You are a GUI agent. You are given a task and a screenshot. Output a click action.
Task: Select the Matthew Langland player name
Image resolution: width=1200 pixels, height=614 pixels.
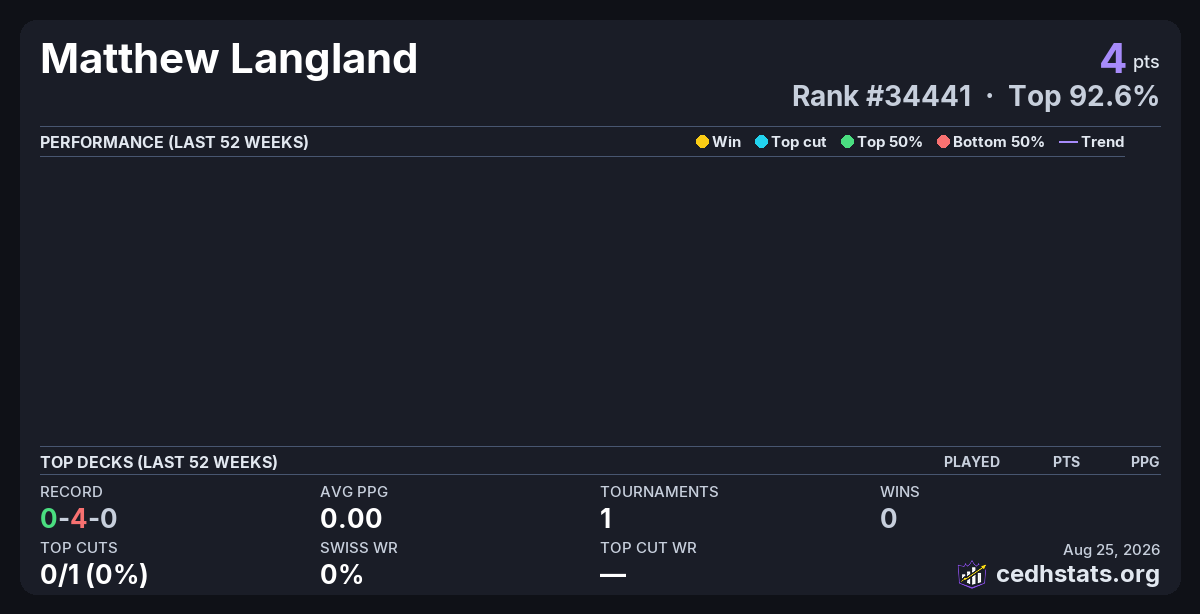(229, 59)
